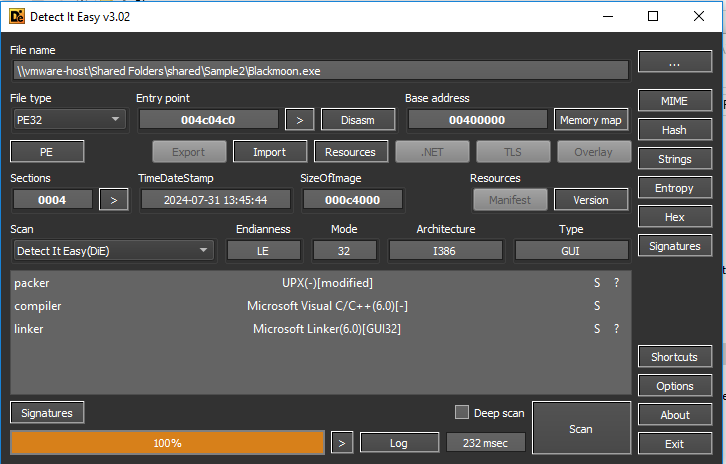Image resolution: width=726 pixels, height=464 pixels.
Task: Select the Microsoft Linker(6.0)[GUI32] result
Action: coord(327,329)
